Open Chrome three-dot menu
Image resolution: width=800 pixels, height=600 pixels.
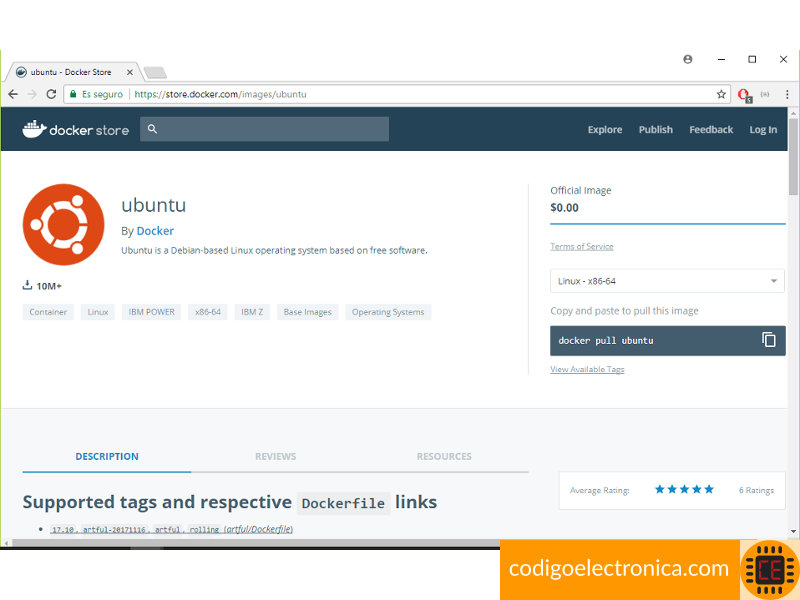[x=787, y=94]
